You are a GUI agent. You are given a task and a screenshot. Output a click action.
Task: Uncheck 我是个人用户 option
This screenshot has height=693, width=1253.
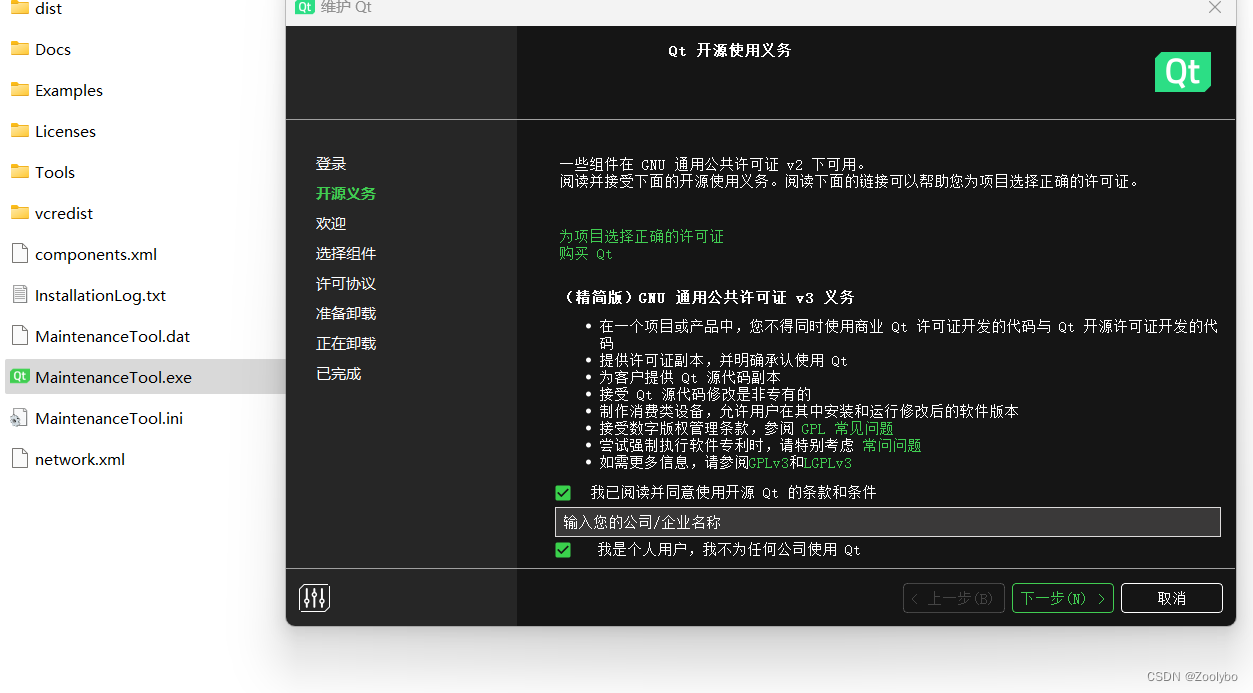[x=563, y=549]
